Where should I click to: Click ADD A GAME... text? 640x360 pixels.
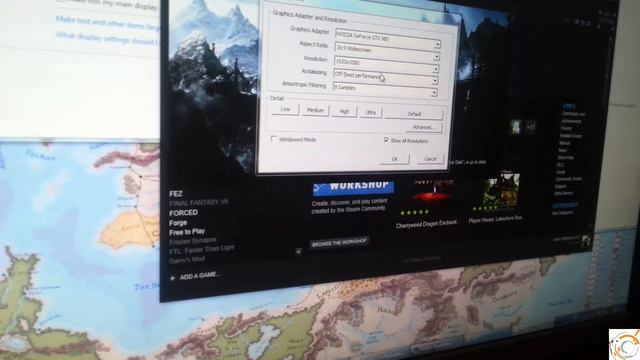200,276
